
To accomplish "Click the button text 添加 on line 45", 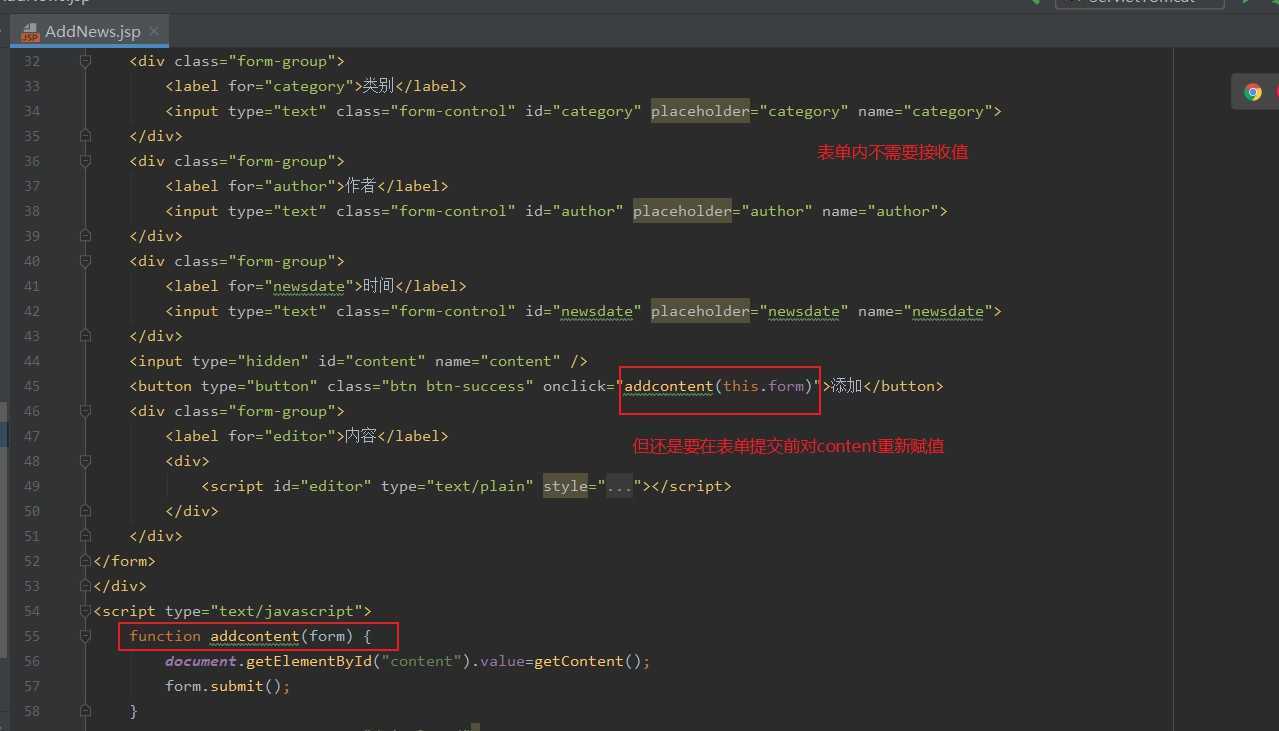I will pos(845,386).
